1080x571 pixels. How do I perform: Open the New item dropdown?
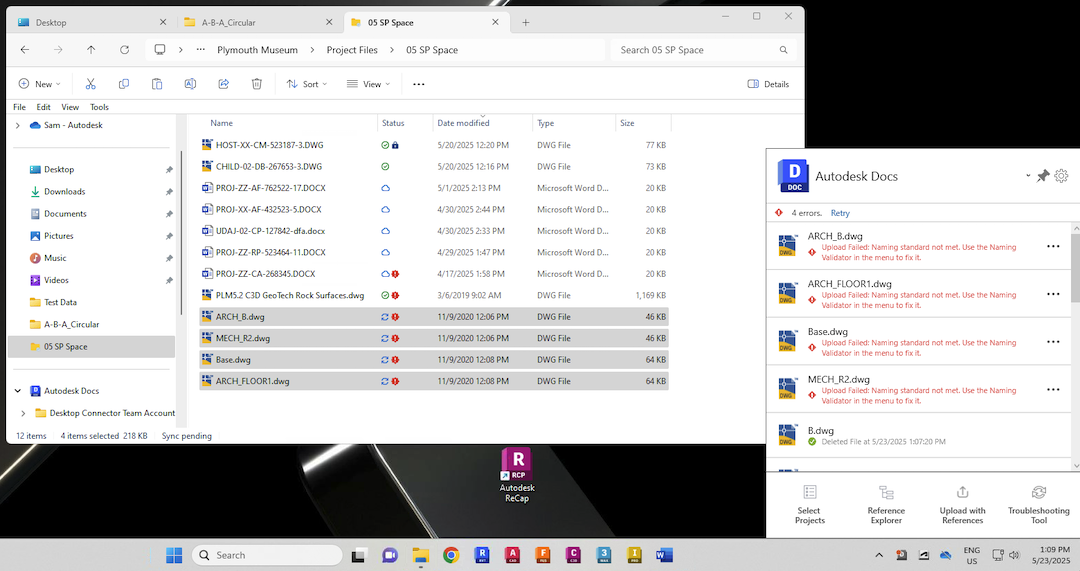click(x=39, y=84)
